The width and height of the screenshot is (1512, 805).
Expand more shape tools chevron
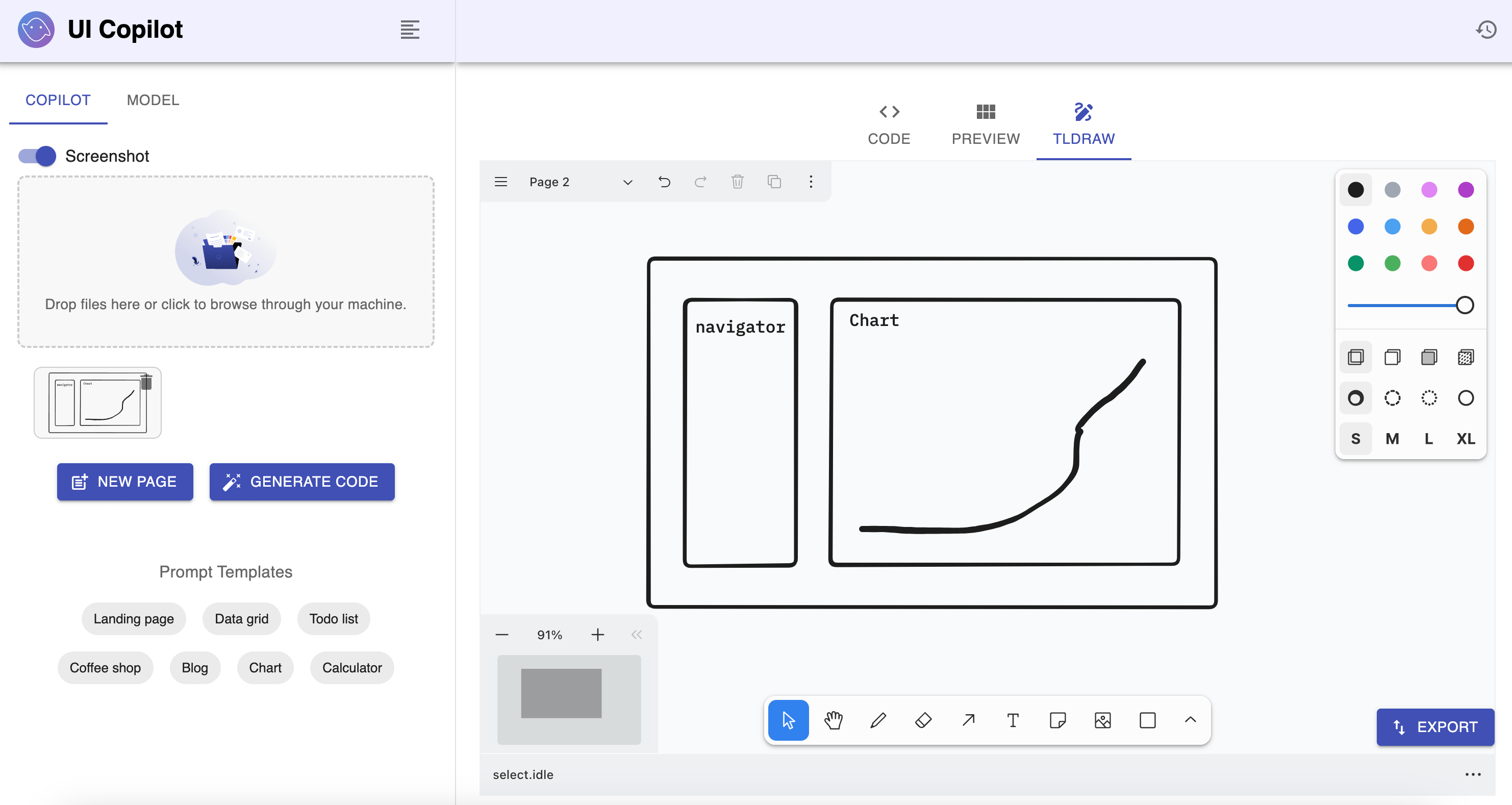(1190, 720)
